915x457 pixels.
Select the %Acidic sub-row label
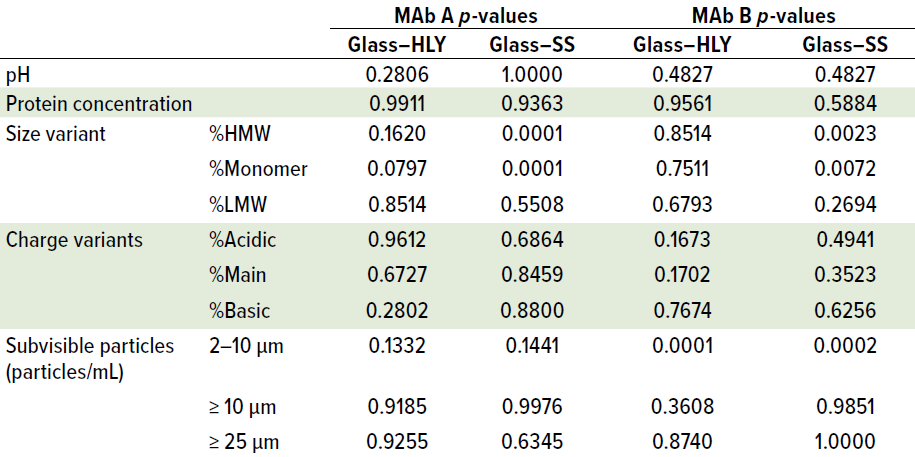click(x=241, y=240)
